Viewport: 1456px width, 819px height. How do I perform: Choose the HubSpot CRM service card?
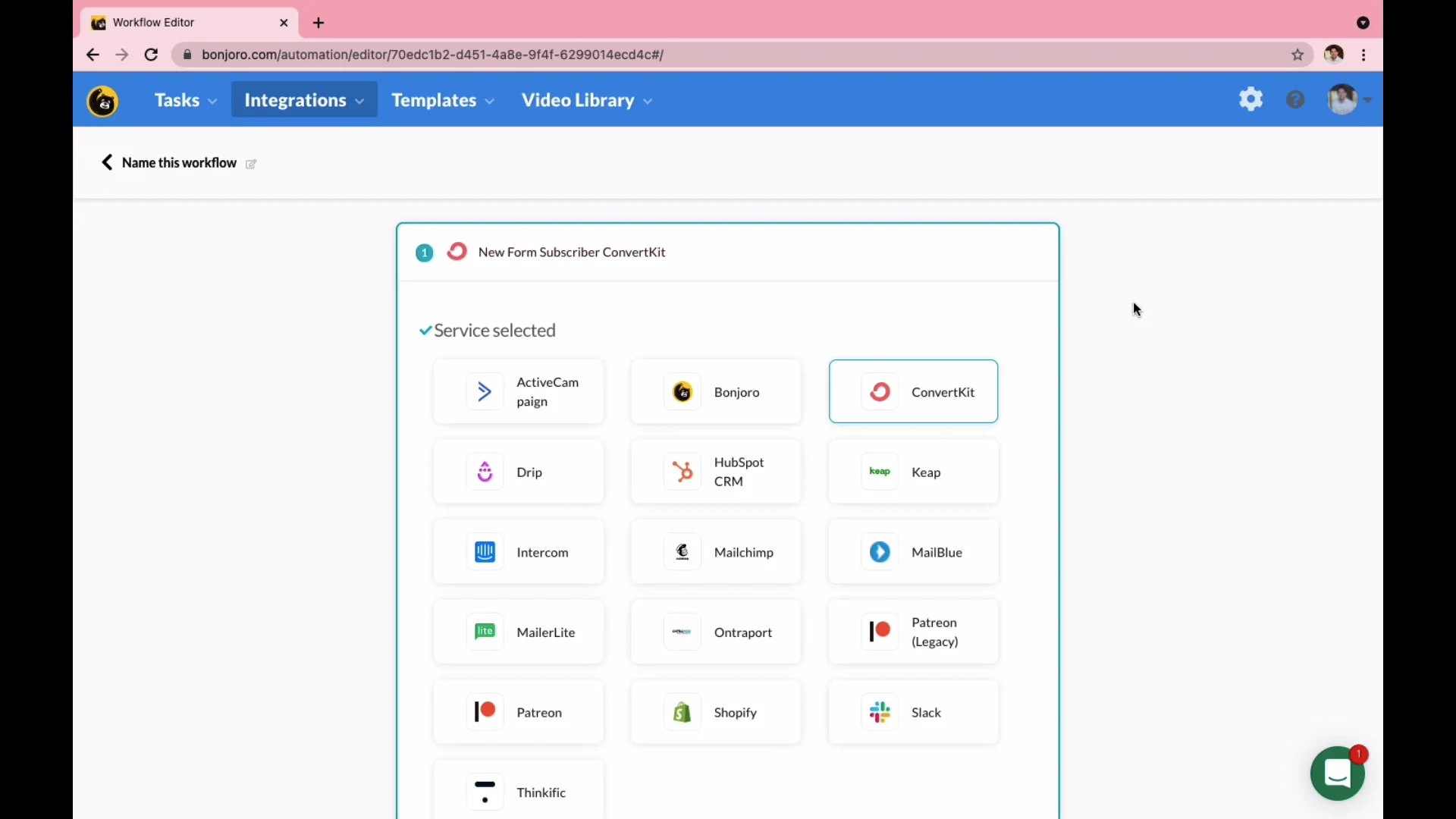coord(715,472)
